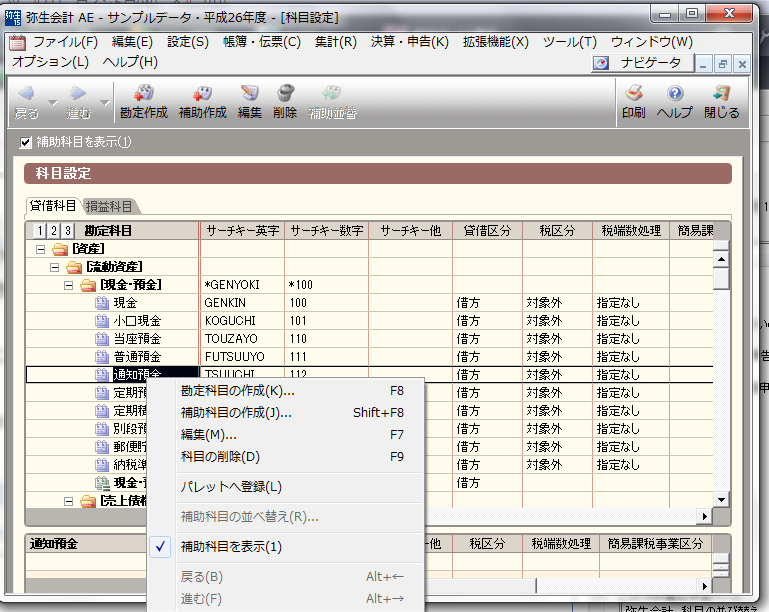Viewport: 769px width, 612px height.
Task: Choose 勘定科目の作成 from context menu
Action: 237,390
